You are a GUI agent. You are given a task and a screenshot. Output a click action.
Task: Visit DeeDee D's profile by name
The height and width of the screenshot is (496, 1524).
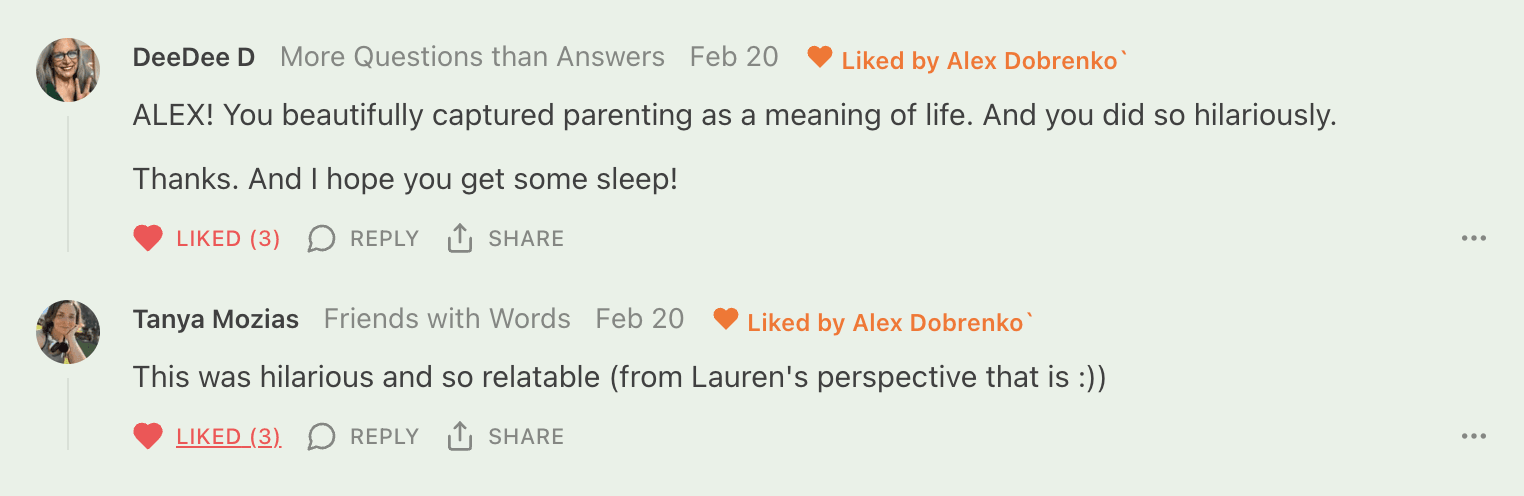click(x=194, y=58)
